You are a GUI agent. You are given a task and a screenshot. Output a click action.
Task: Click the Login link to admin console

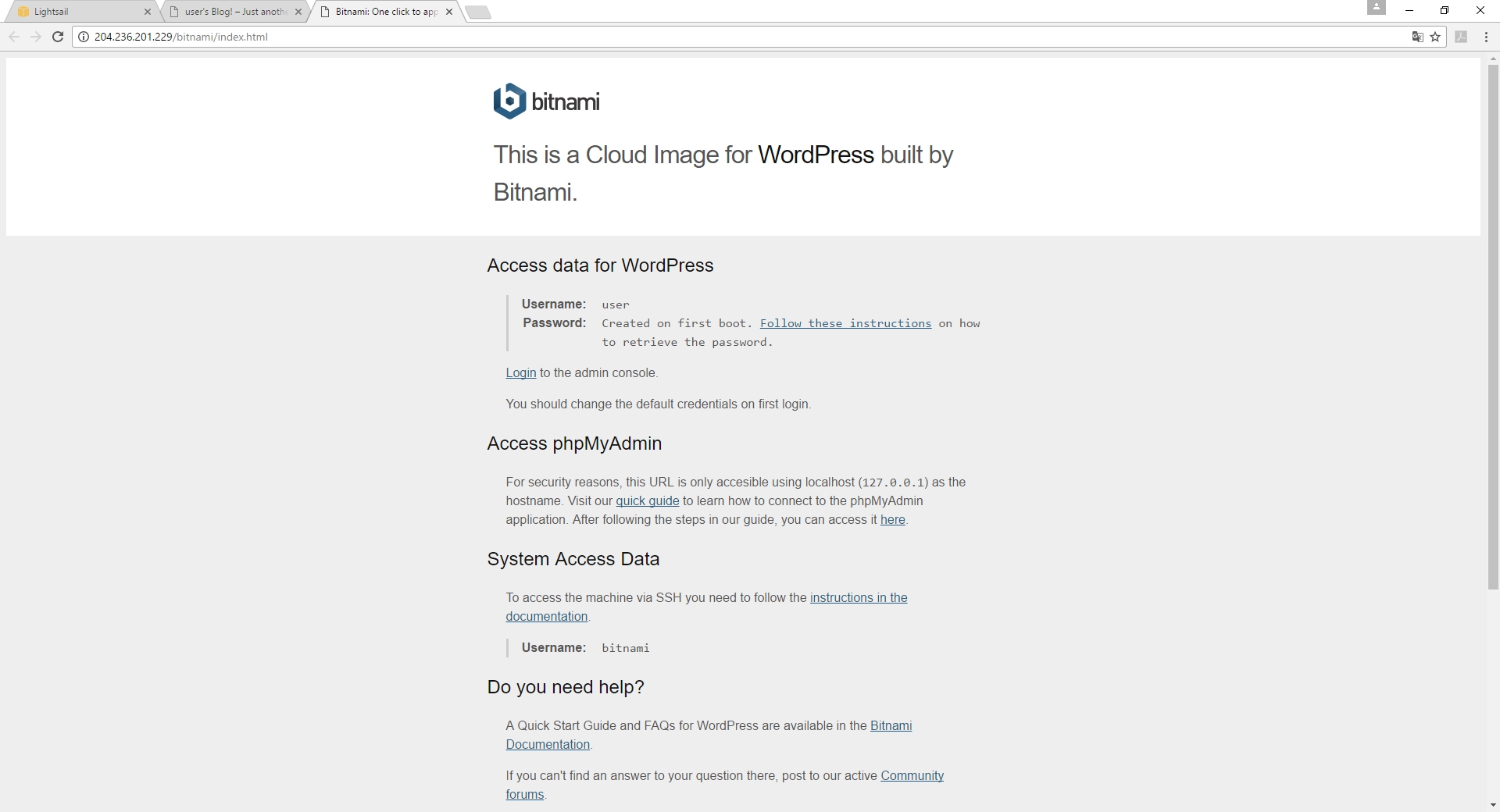point(521,373)
